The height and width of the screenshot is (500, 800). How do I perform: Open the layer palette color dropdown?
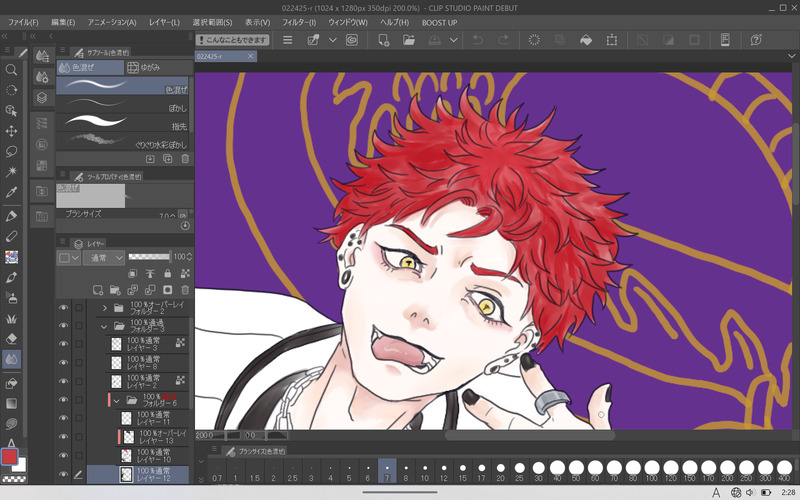(x=68, y=258)
